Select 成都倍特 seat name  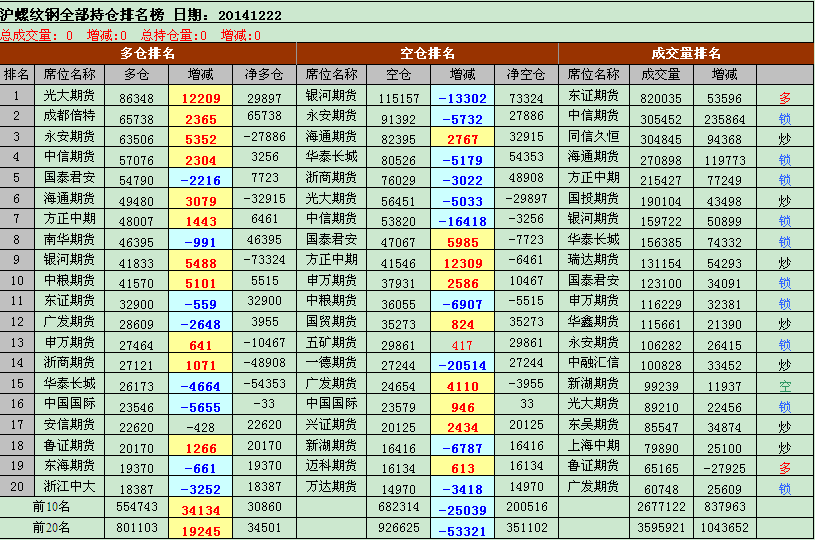pyautogui.click(x=69, y=116)
